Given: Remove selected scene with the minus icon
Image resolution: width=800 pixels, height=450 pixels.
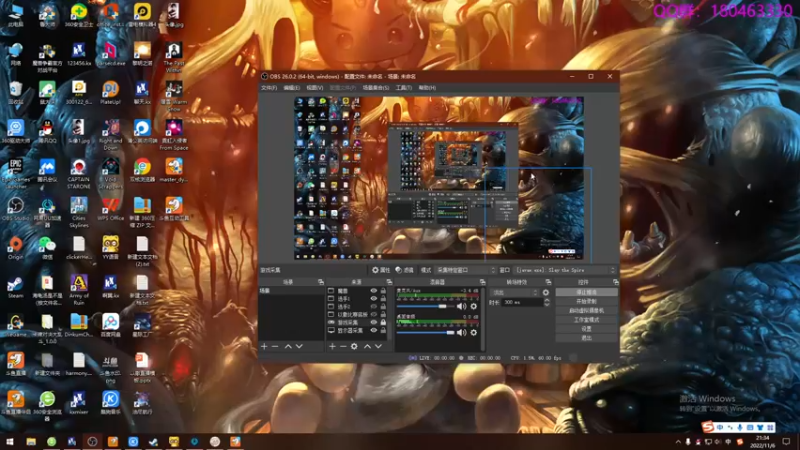Looking at the screenshot, I should 275,346.
